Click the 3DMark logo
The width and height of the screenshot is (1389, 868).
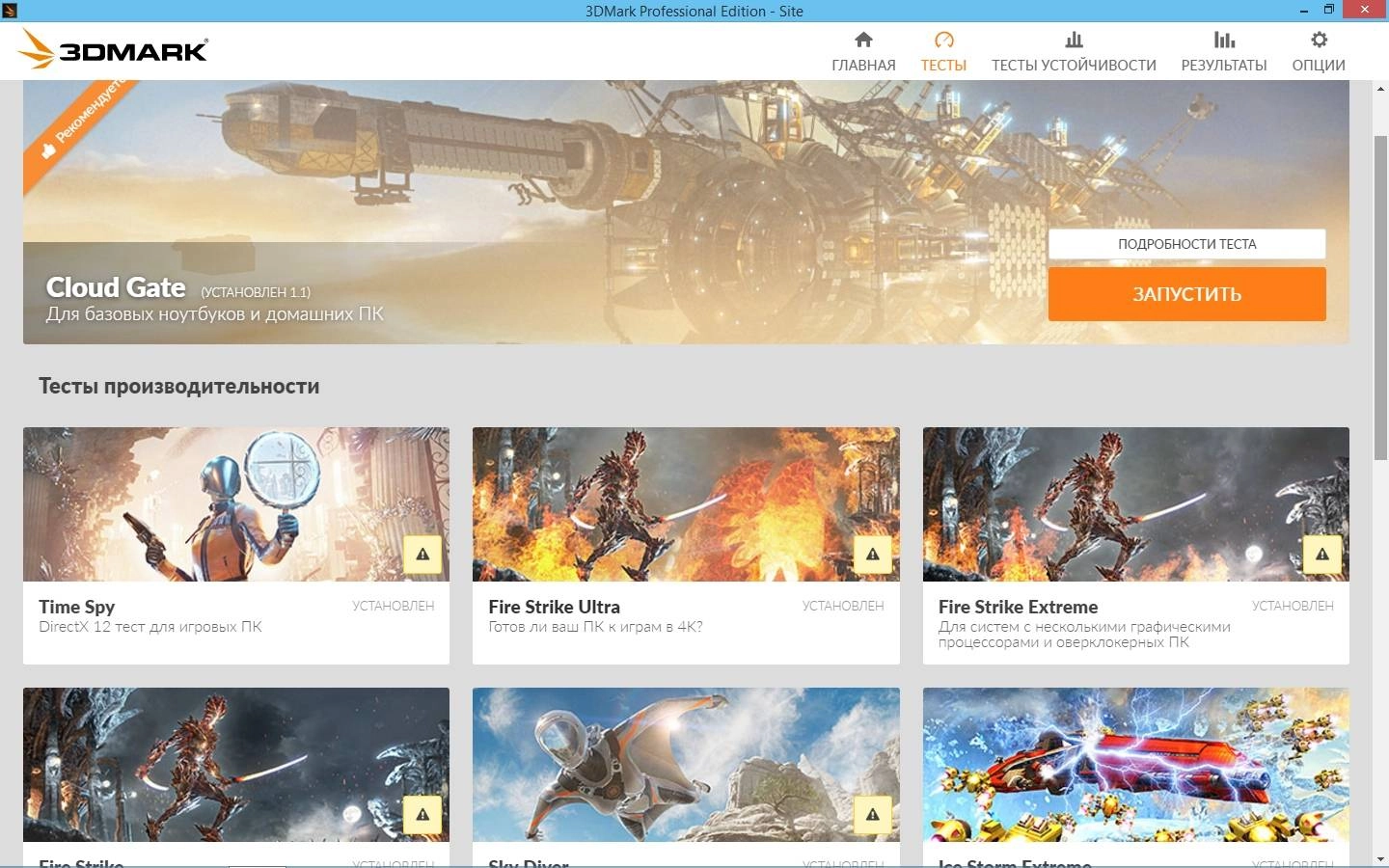(113, 49)
